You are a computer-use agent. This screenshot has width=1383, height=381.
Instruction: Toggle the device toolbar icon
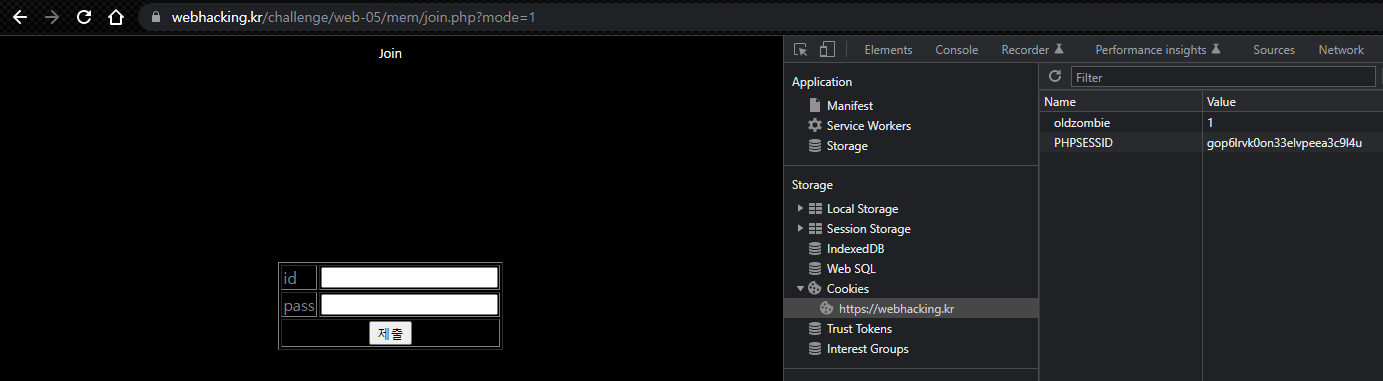coord(827,49)
